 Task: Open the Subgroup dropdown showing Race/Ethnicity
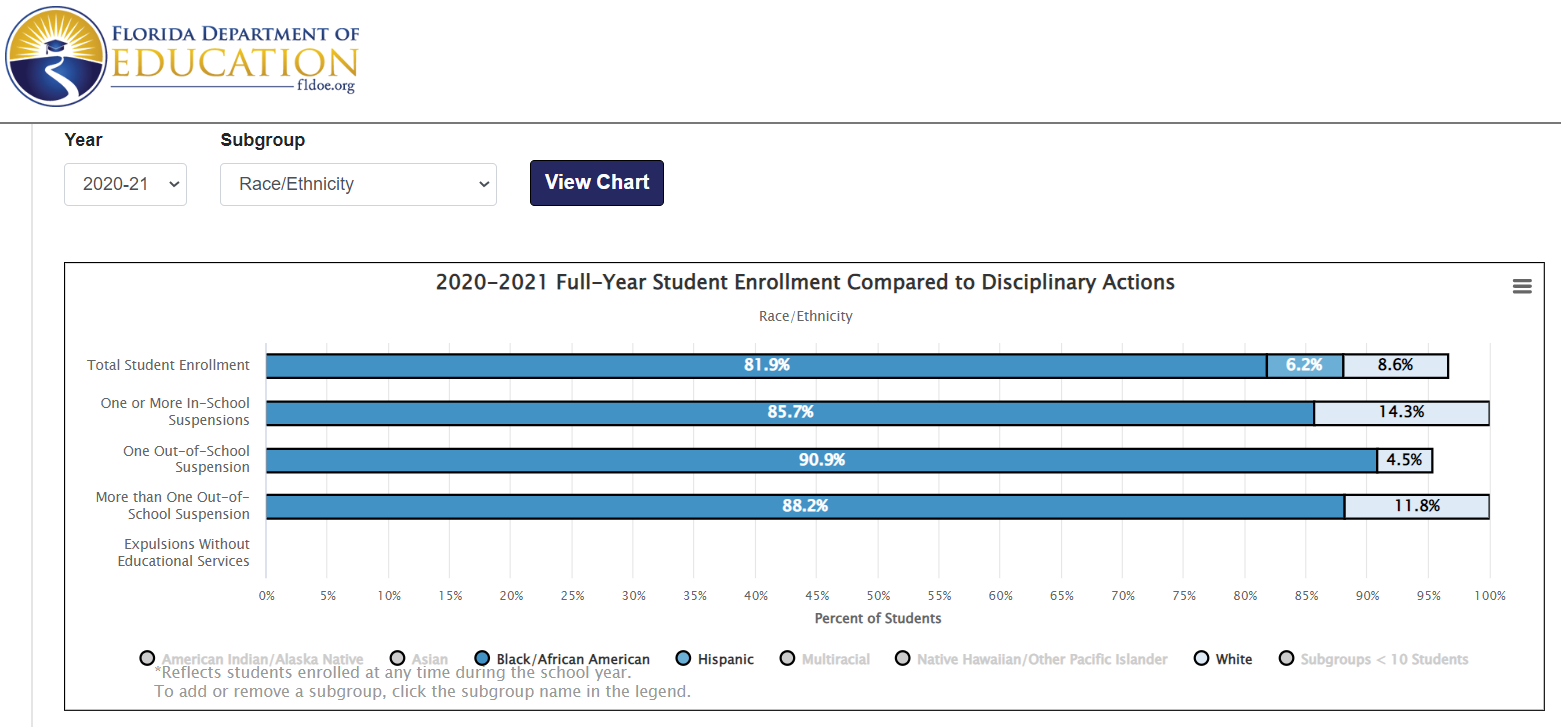358,185
